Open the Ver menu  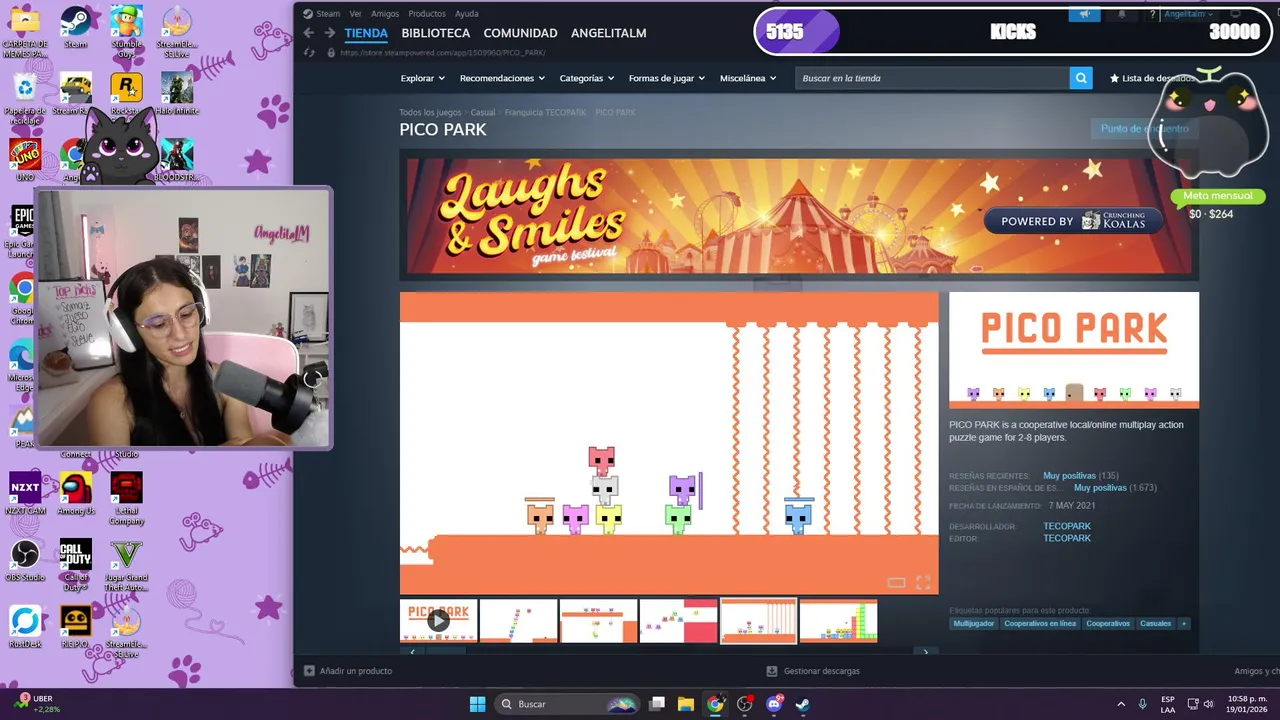[x=355, y=14]
